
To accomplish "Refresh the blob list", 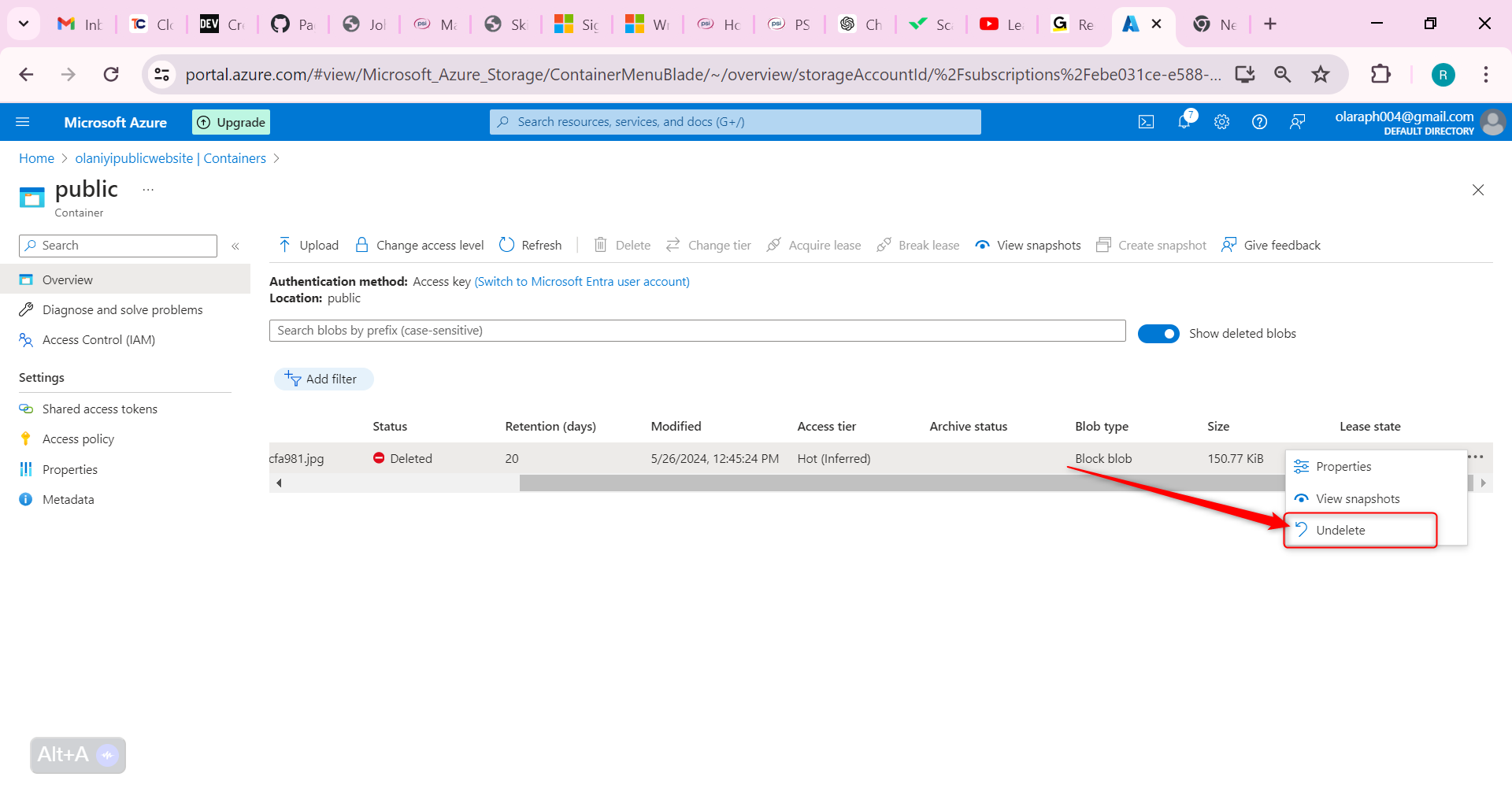I will pos(530,245).
